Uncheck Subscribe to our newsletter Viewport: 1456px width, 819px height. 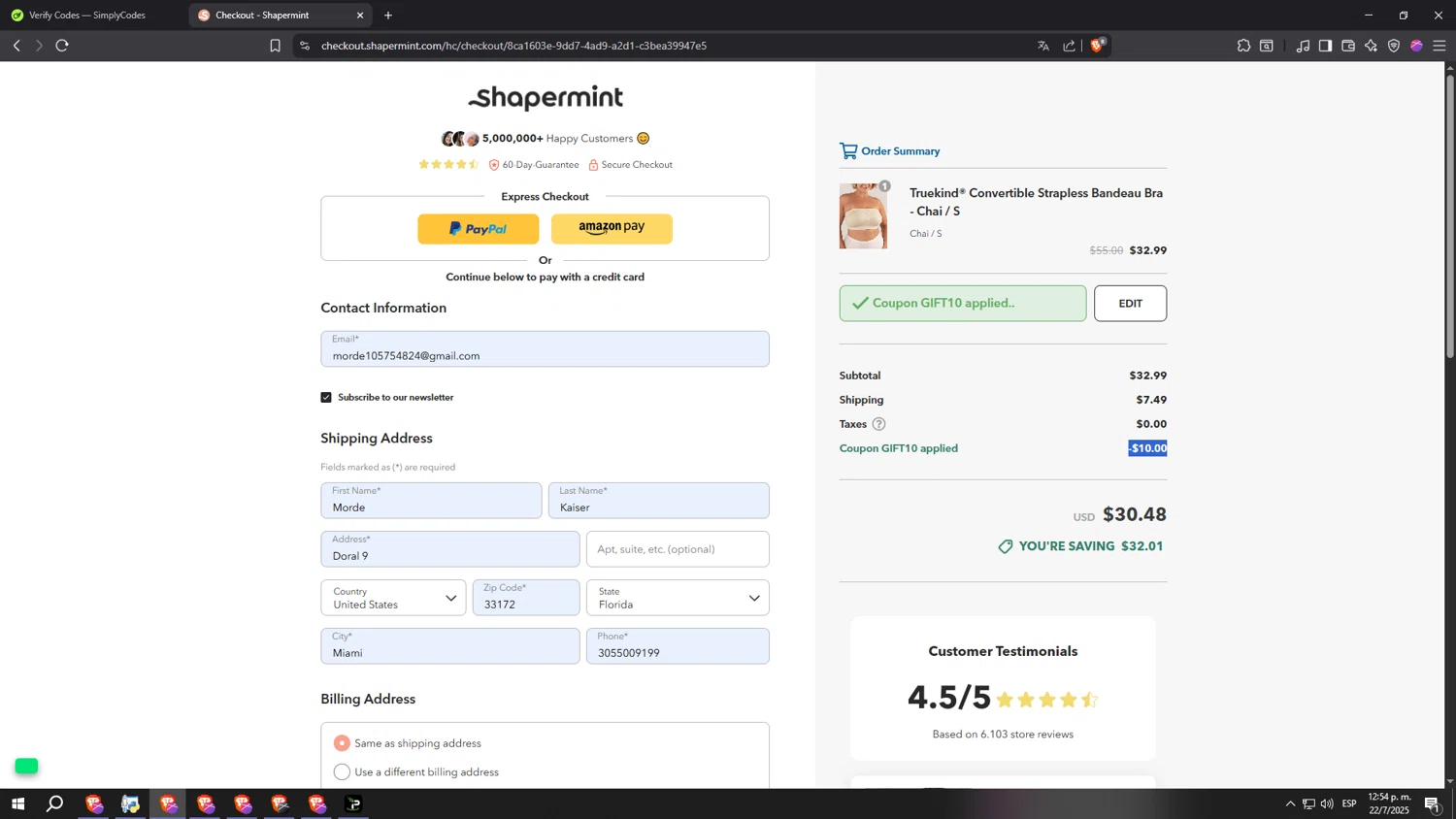pos(326,397)
